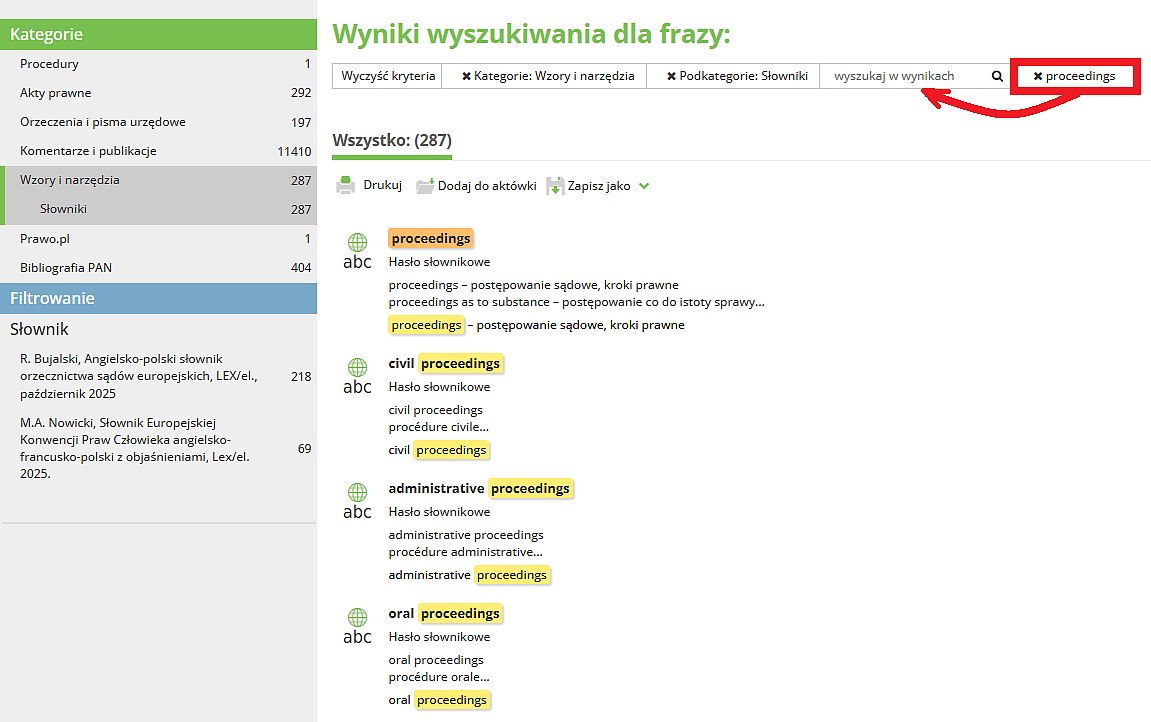Open the civil proceedings dictionary entry
Screen dimensions: 1151x722
(445, 363)
